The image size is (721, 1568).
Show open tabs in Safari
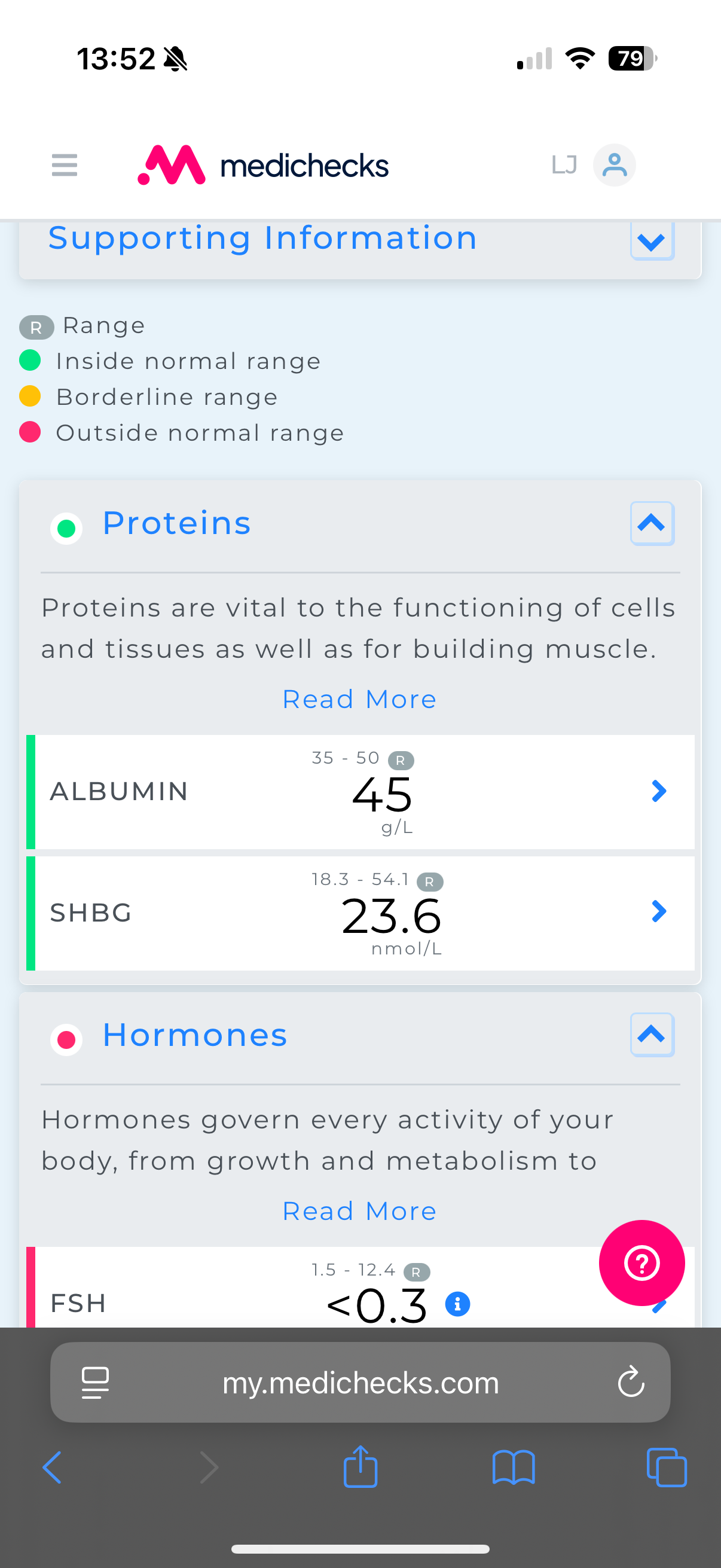click(x=667, y=1468)
